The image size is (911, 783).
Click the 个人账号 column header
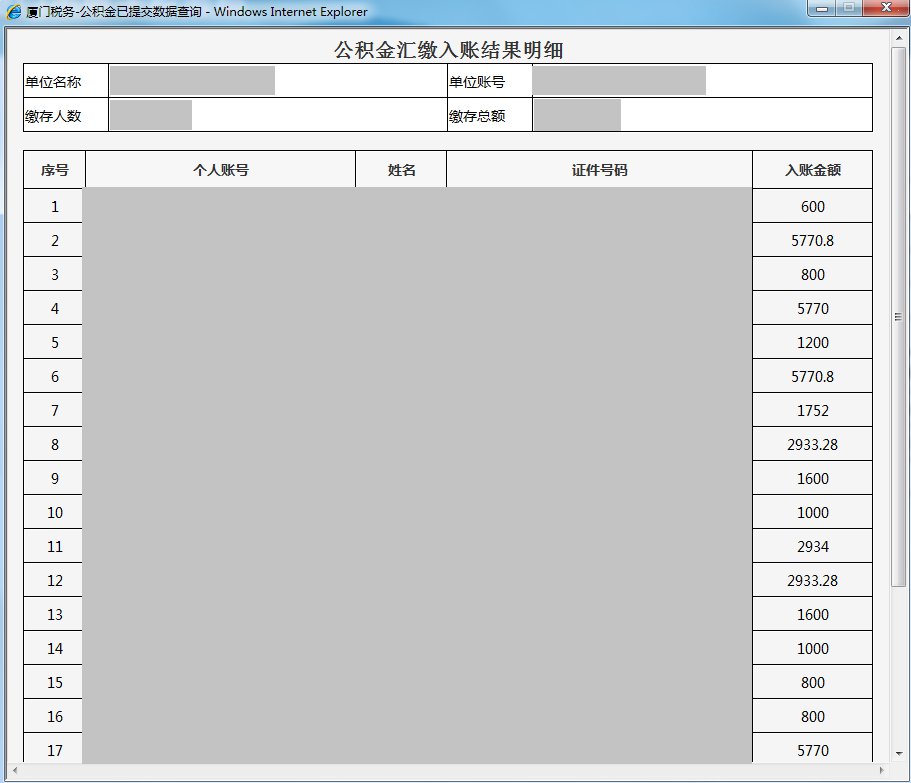(x=220, y=170)
